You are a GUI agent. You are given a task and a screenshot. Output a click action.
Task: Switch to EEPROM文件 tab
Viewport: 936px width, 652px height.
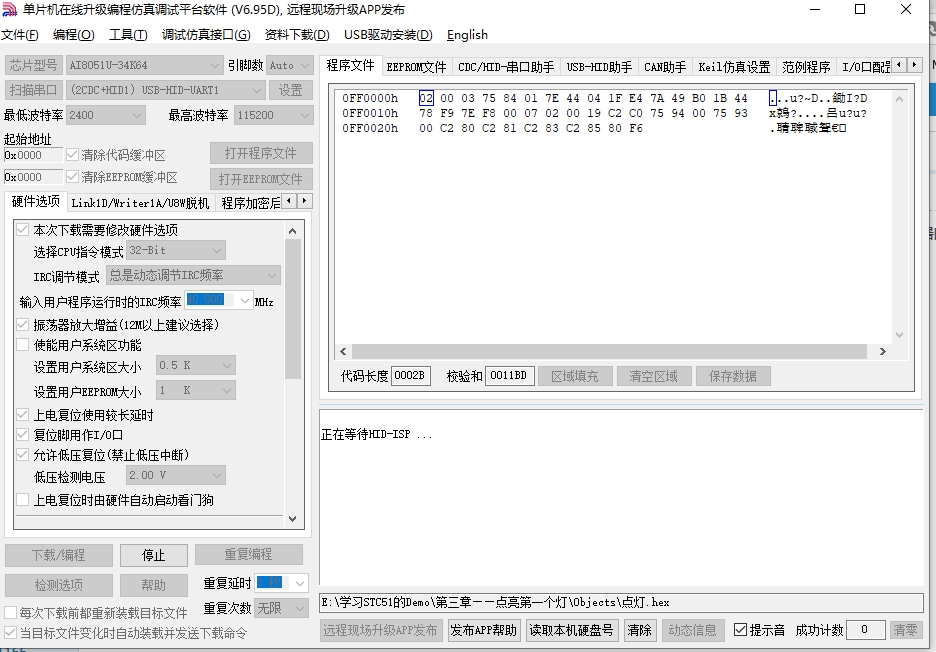click(416, 67)
